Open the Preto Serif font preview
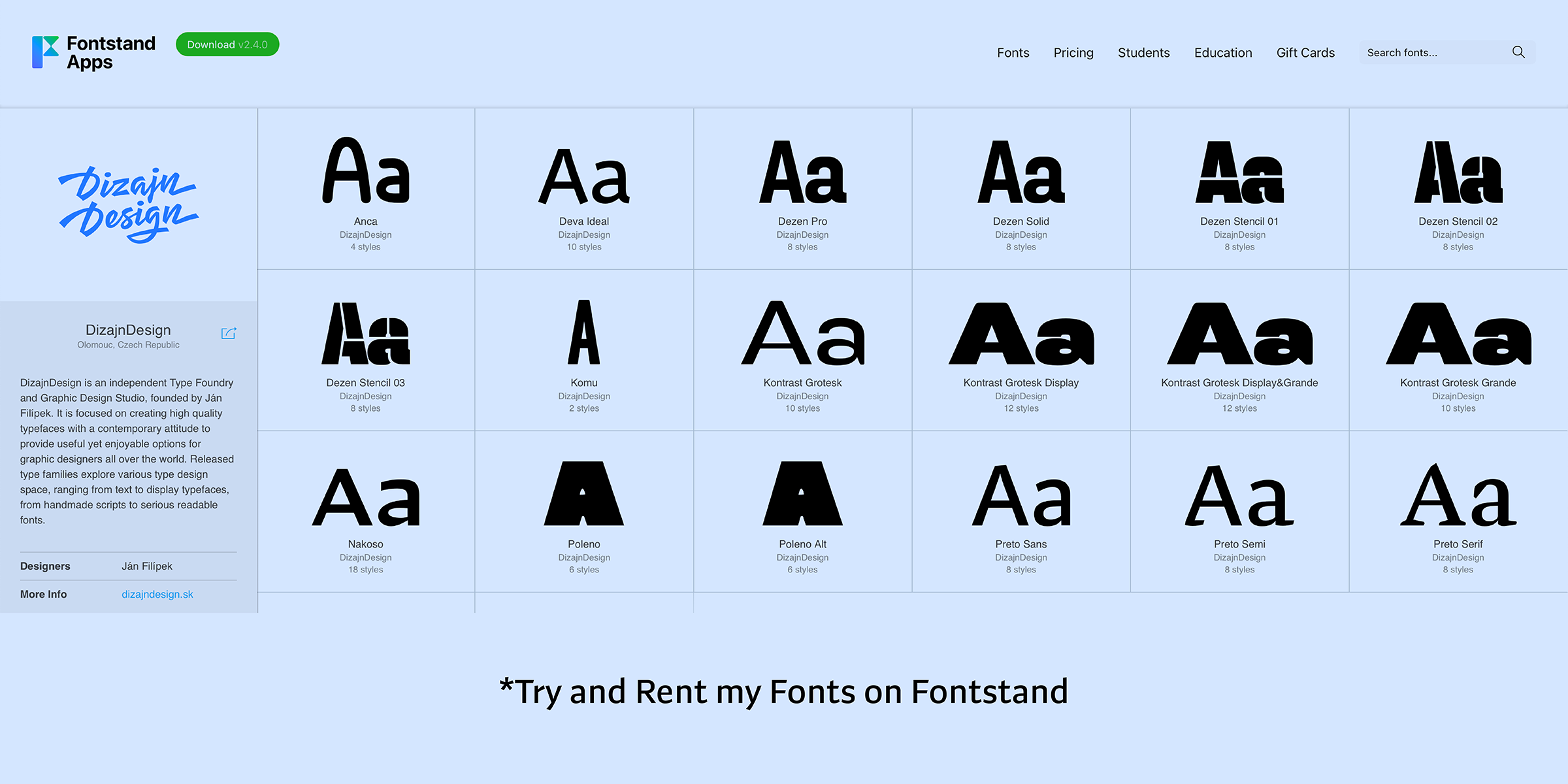This screenshot has width=1568, height=784. 1458,512
